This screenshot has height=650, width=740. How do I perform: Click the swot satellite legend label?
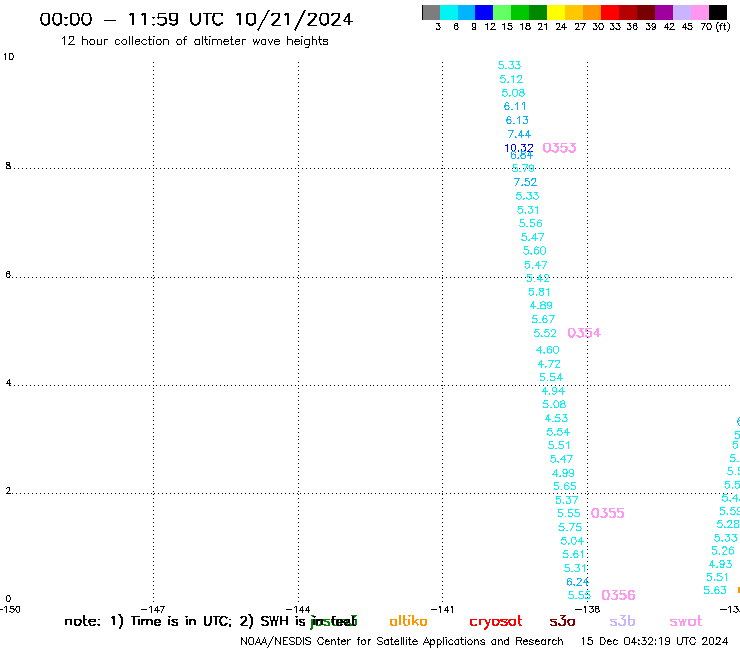click(x=686, y=621)
